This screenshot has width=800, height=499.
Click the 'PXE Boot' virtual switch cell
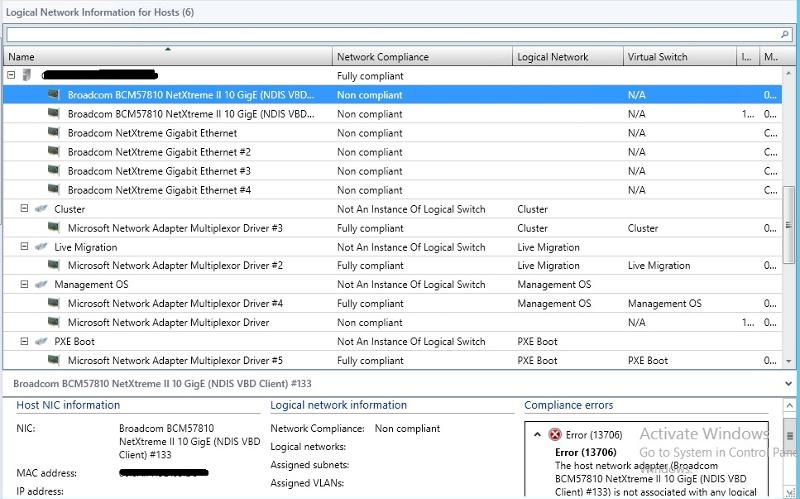point(647,360)
